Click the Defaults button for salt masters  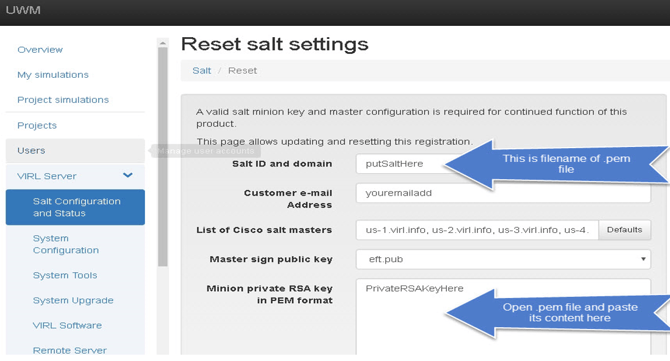point(624,230)
